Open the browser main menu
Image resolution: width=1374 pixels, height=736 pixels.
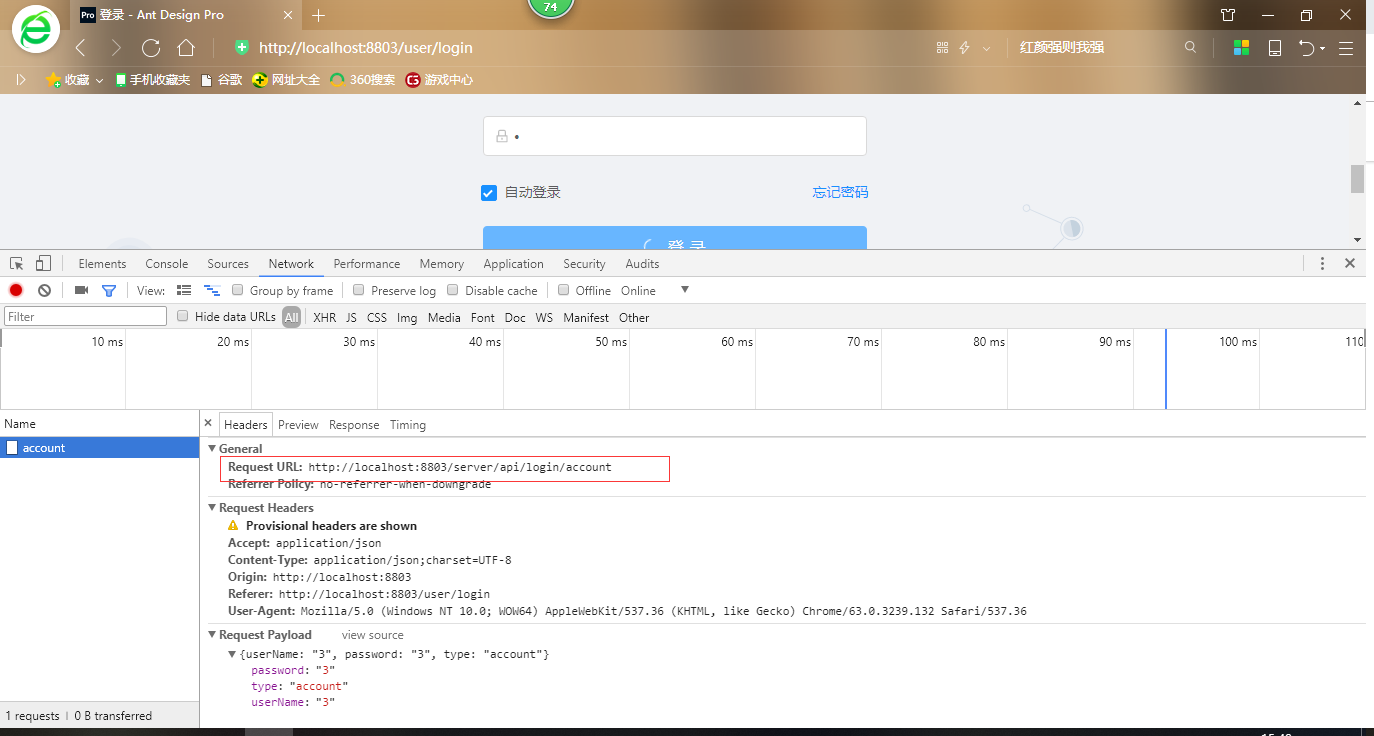coord(1346,47)
